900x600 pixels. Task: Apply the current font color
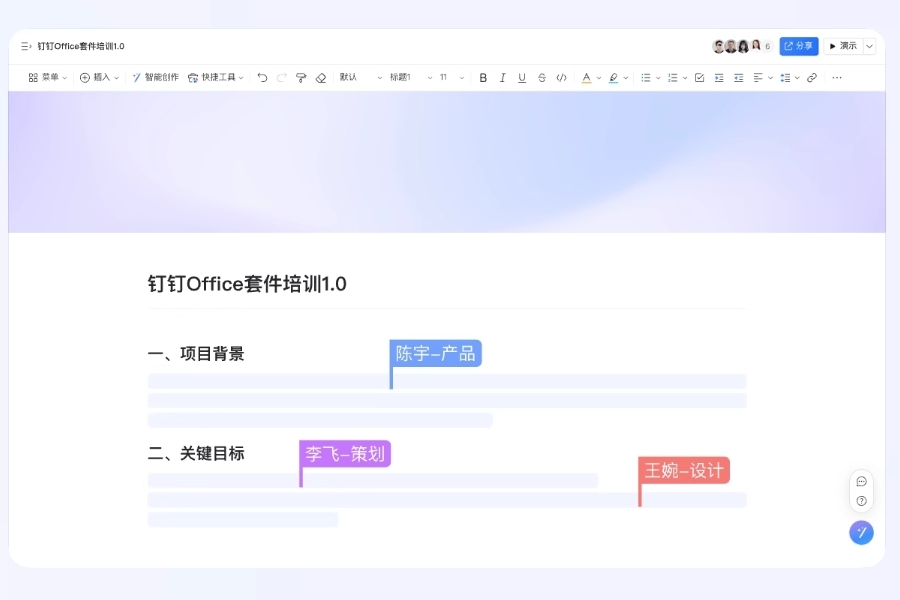click(586, 78)
